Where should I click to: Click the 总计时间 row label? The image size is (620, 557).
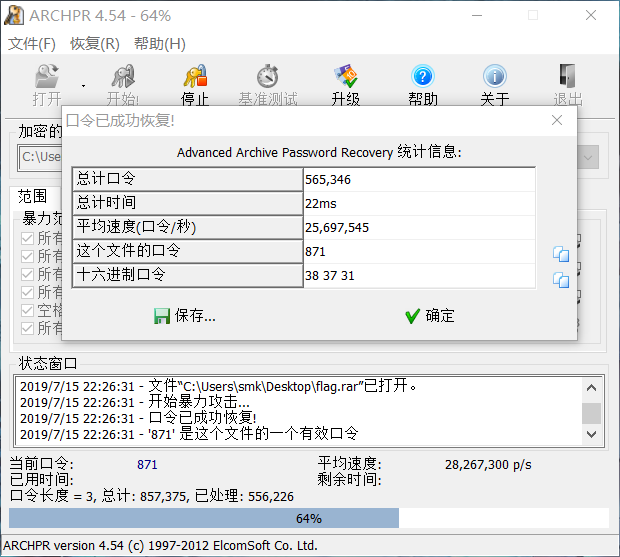[188, 203]
